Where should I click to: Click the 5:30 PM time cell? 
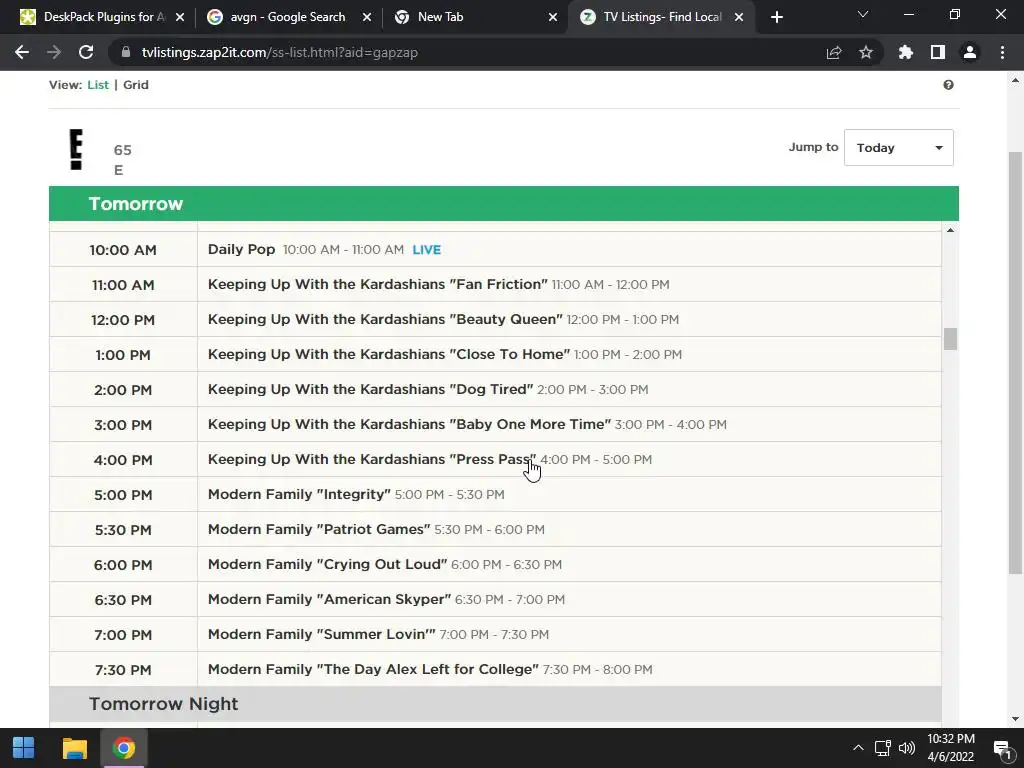click(x=123, y=530)
